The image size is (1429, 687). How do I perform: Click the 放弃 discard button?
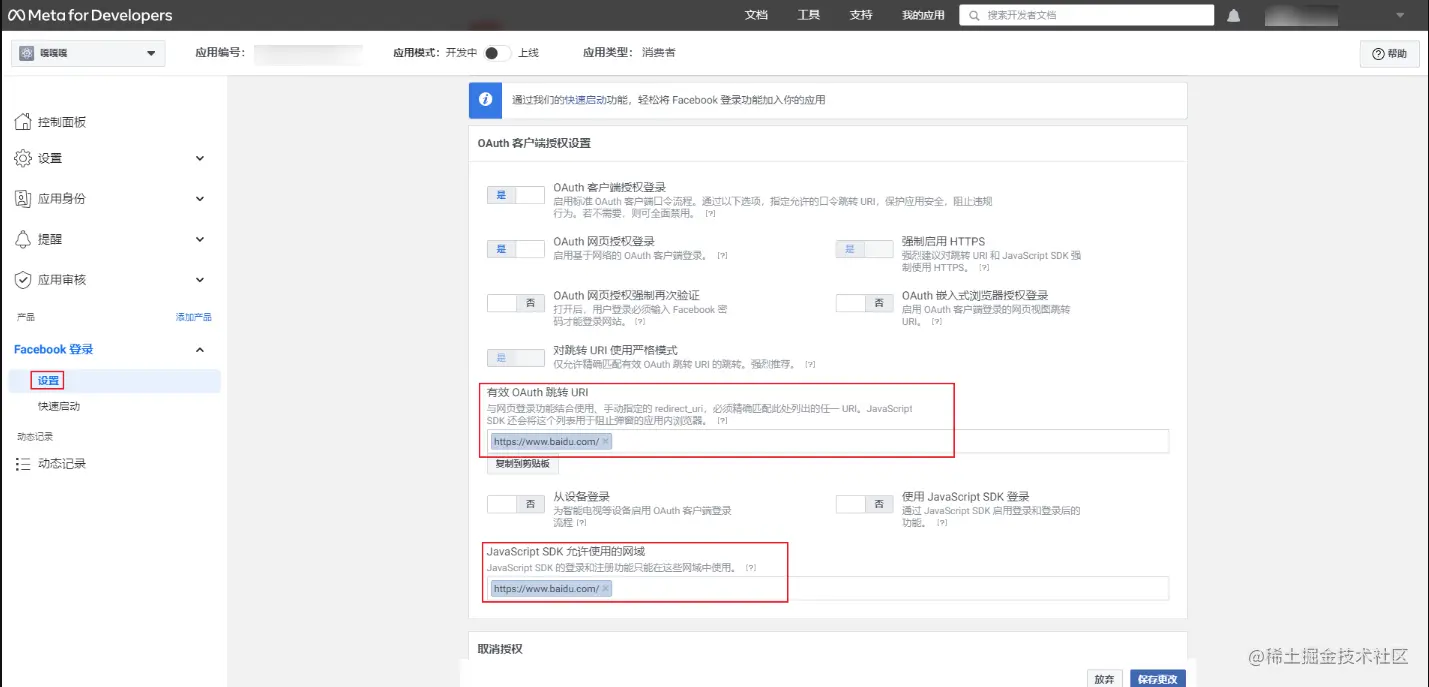tap(1105, 679)
